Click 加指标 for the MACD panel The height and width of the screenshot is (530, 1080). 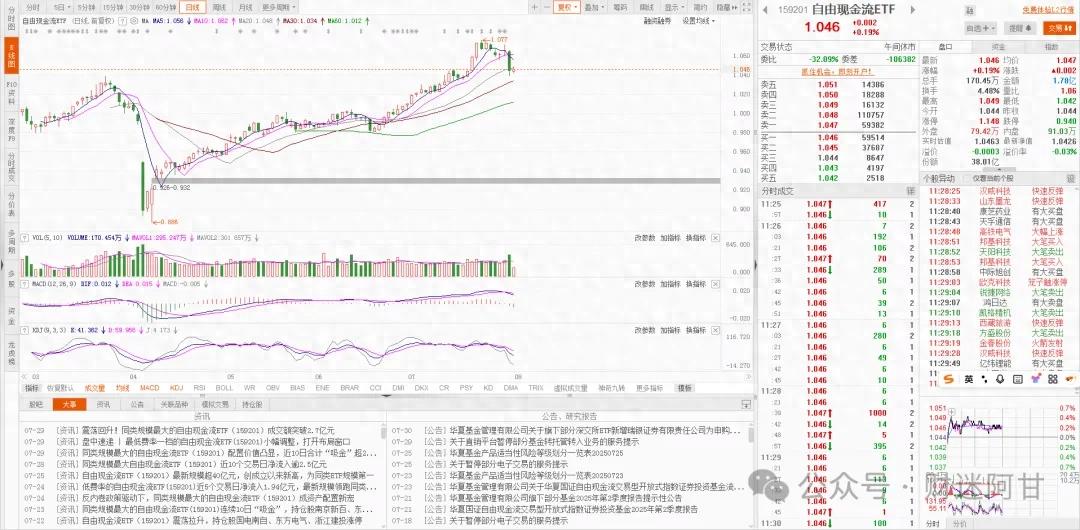point(670,283)
